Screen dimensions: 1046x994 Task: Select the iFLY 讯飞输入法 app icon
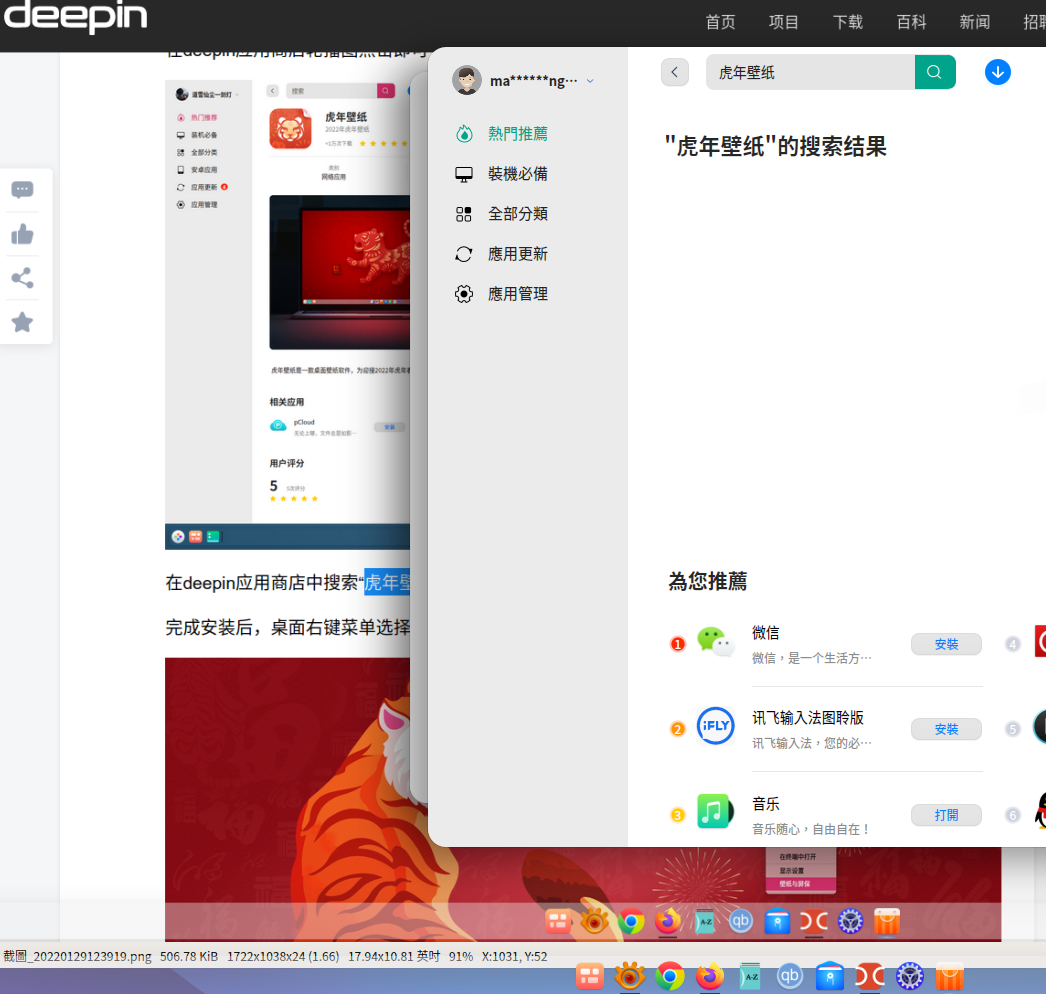(x=714, y=726)
